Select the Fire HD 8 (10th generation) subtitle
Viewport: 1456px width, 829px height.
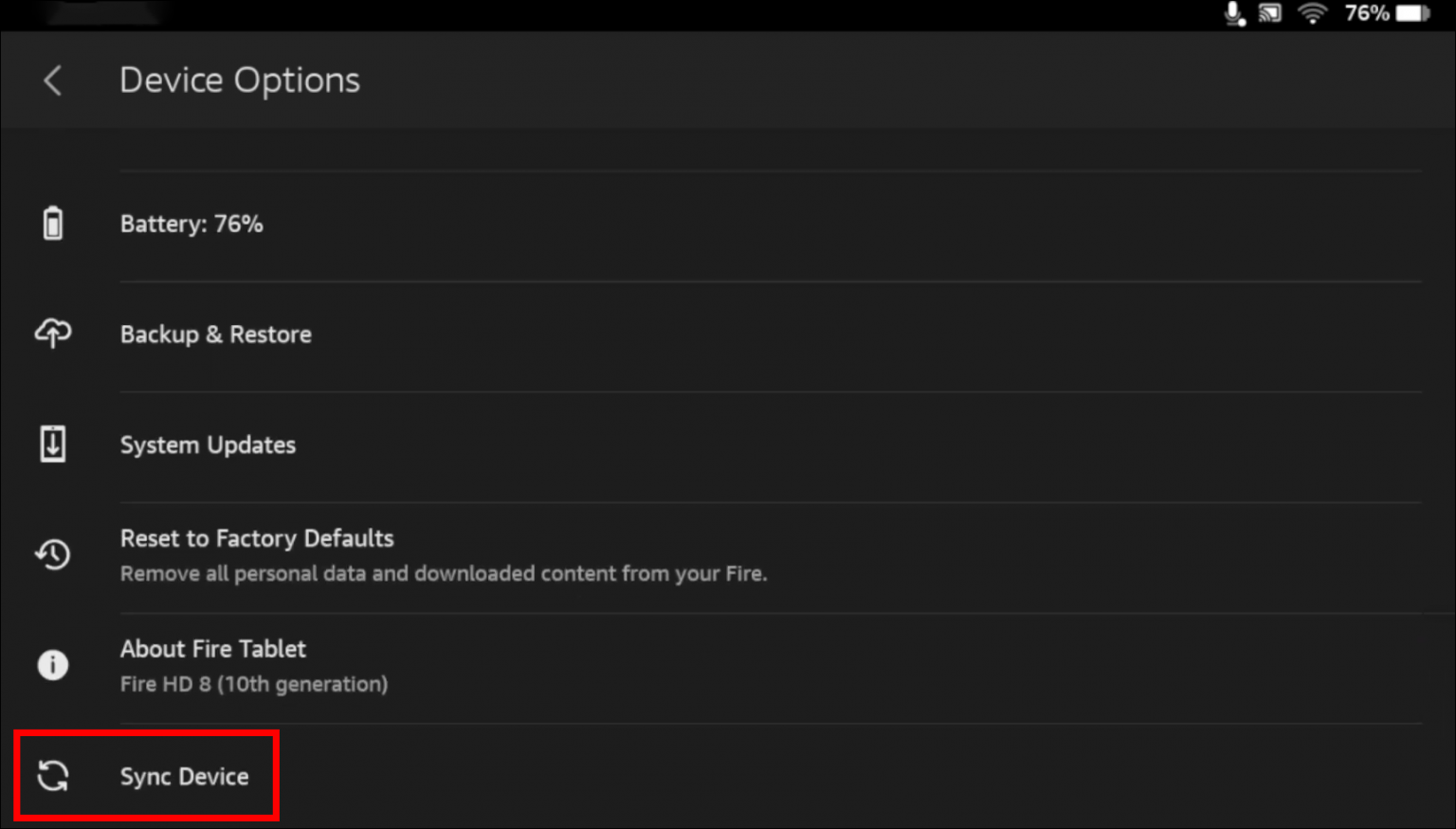254,683
